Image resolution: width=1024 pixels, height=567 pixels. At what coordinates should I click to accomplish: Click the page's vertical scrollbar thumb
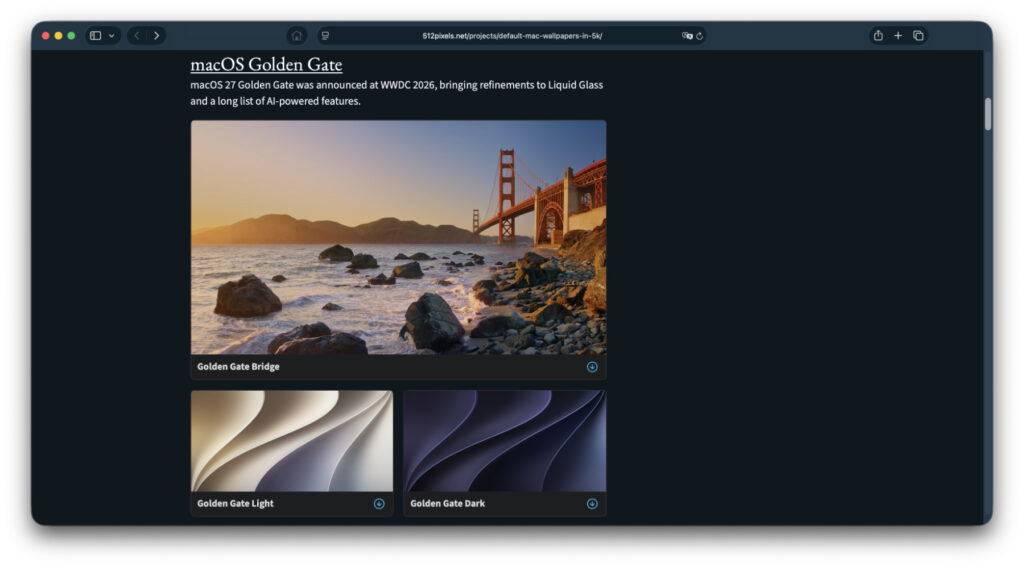tap(988, 114)
